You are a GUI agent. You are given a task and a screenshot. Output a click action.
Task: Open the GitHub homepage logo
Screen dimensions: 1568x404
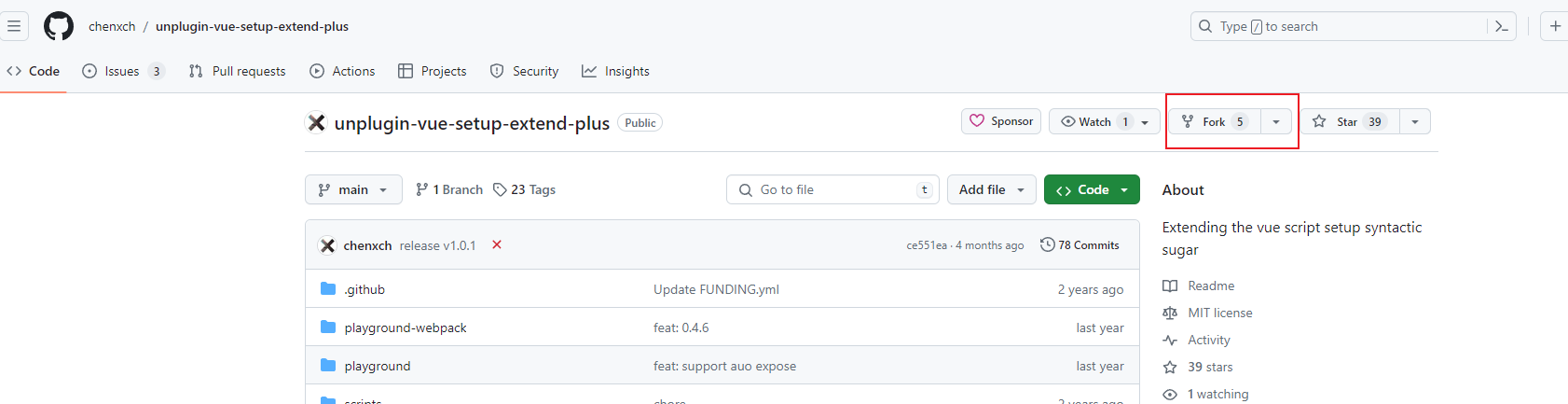(x=59, y=26)
